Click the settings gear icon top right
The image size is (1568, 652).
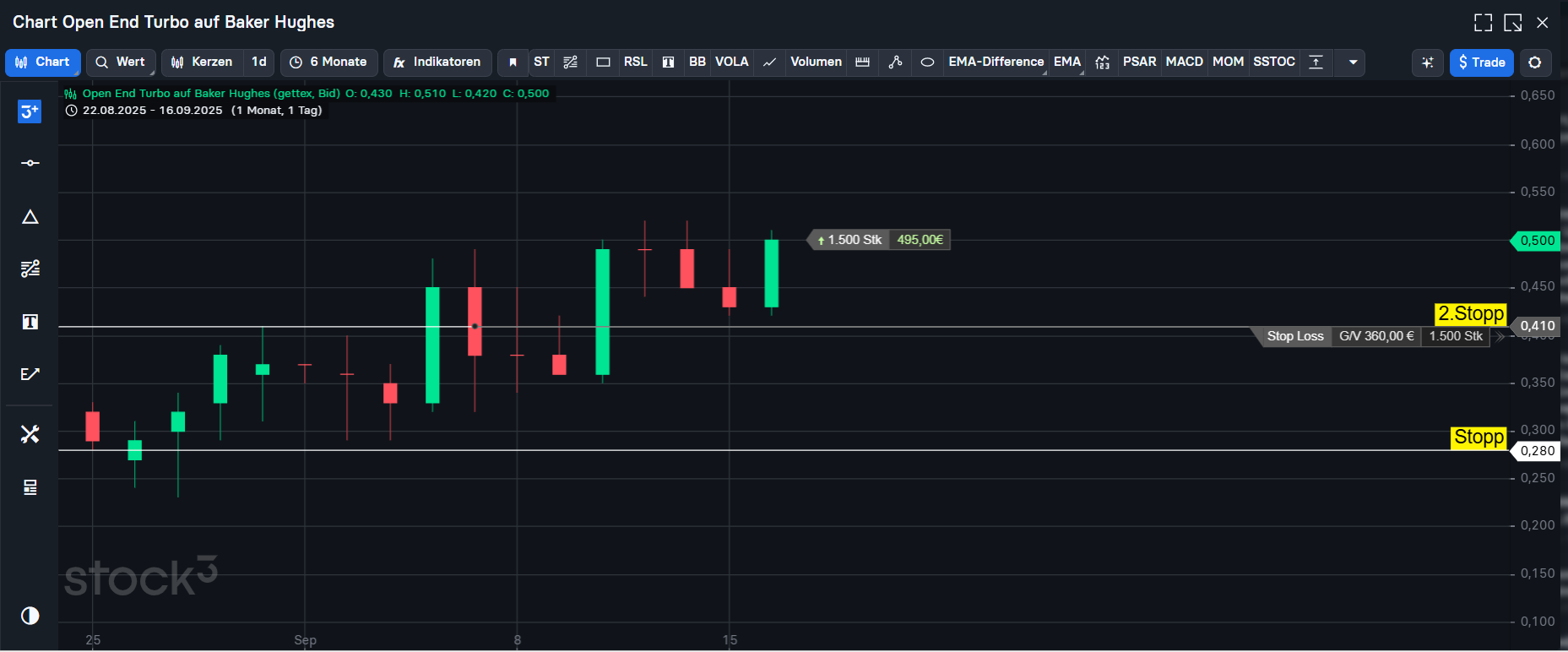tap(1535, 62)
